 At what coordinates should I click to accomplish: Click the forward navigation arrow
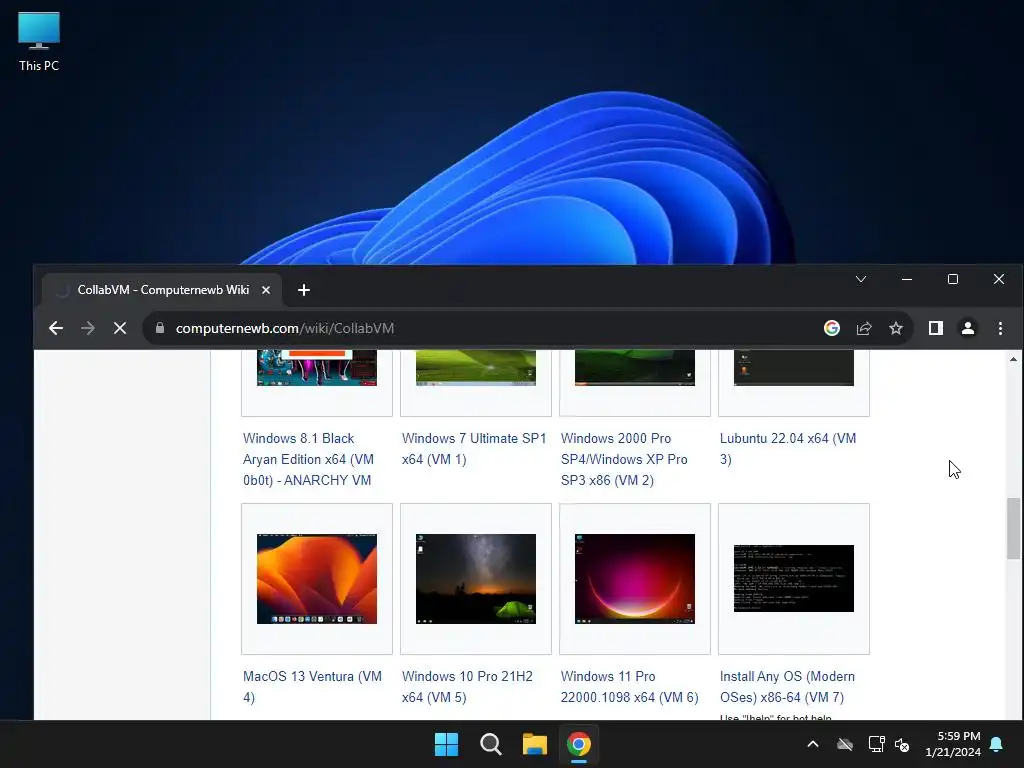pos(88,328)
